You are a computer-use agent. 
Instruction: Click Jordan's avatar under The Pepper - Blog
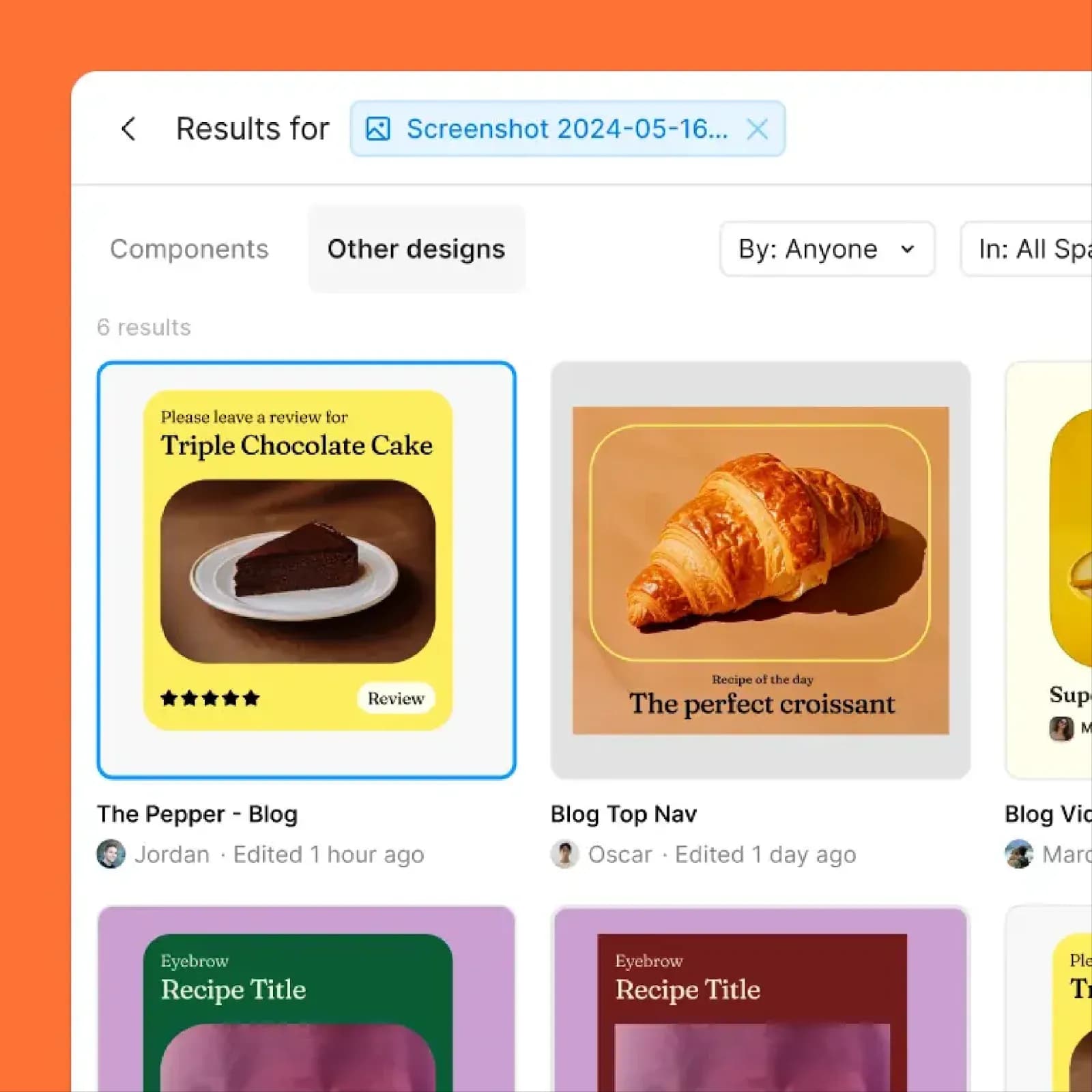111,854
